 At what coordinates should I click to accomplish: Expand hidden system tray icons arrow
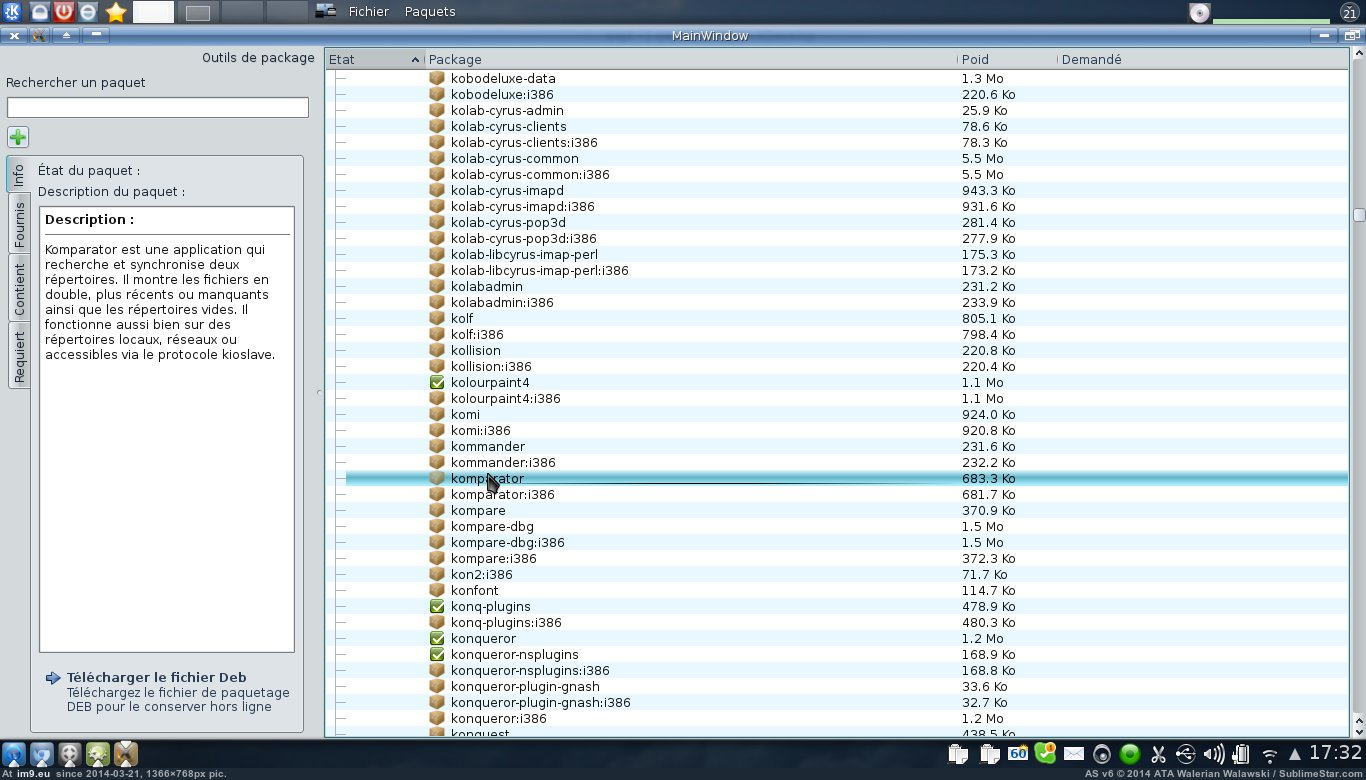[1295, 755]
